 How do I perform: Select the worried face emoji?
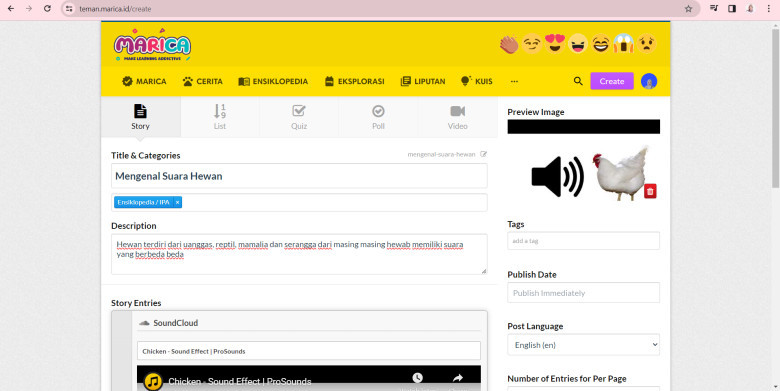(646, 44)
